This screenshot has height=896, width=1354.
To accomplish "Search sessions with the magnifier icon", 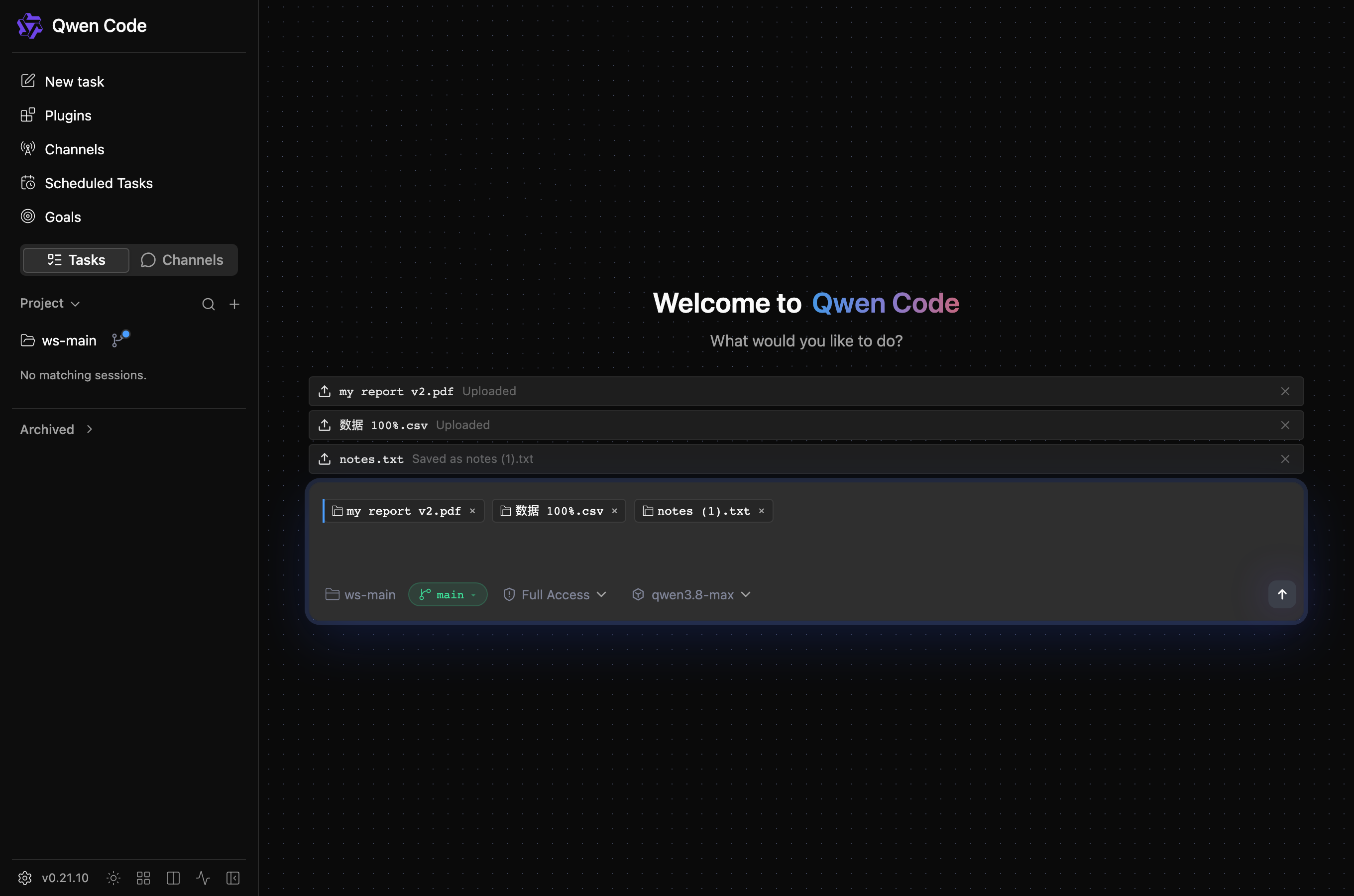I will 209,304.
